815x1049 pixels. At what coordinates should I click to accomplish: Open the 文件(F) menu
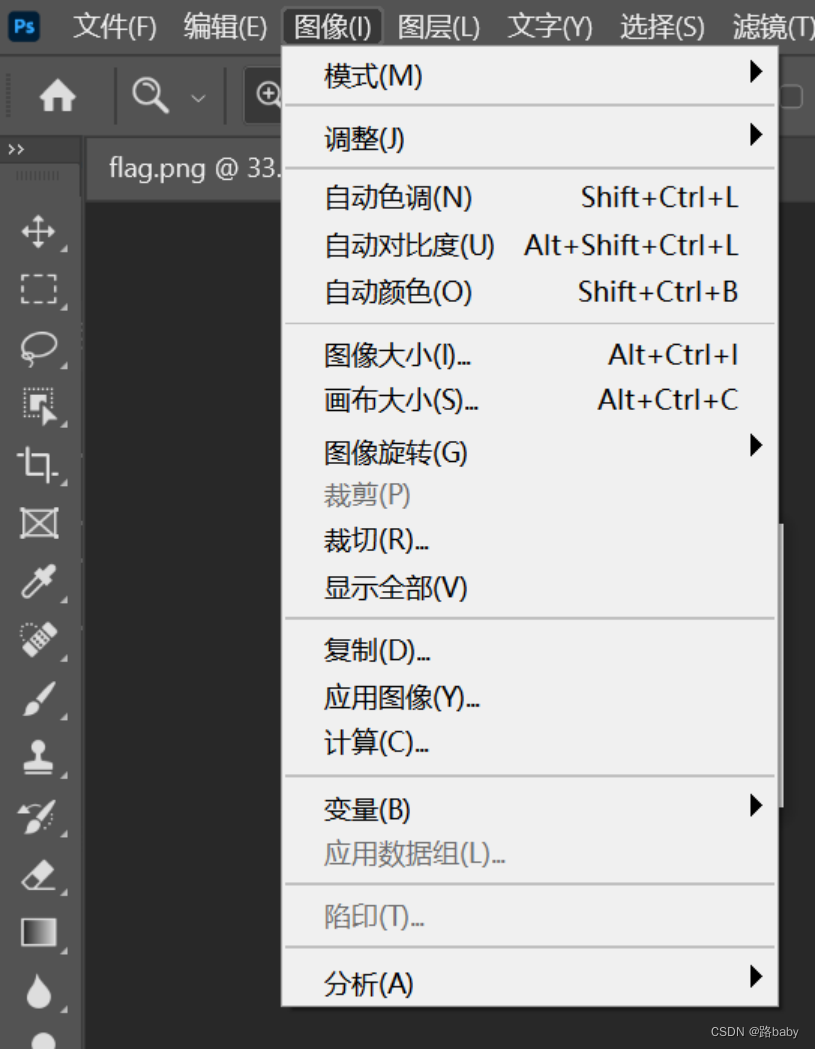[x=114, y=27]
